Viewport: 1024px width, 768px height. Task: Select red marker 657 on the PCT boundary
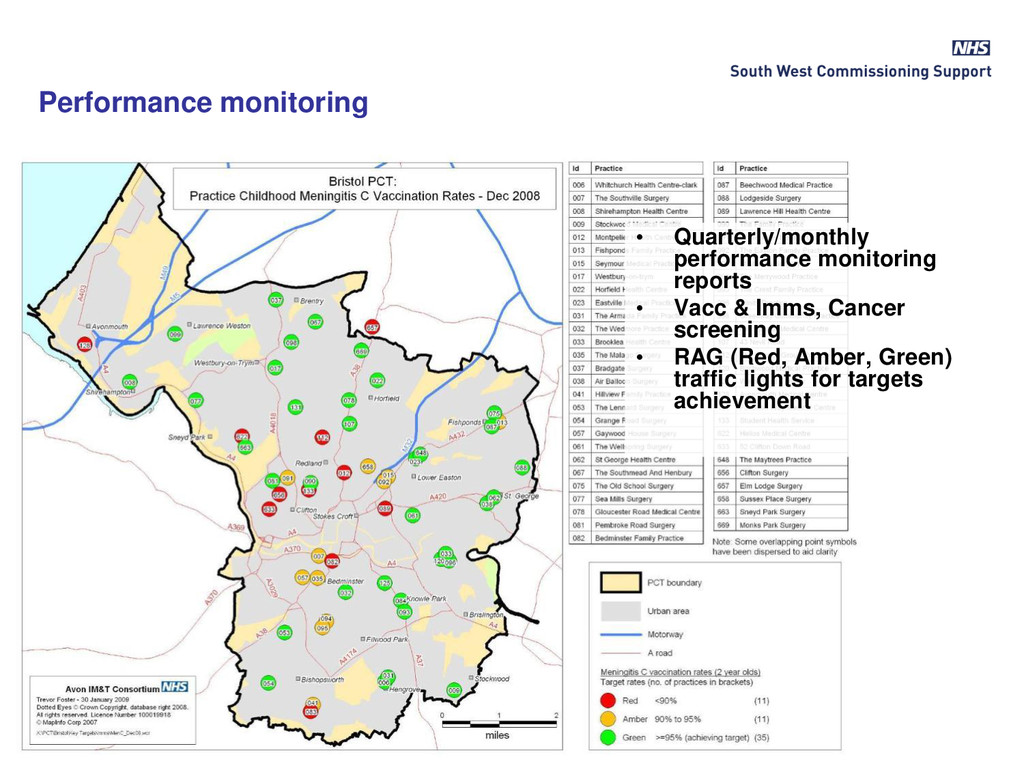tap(372, 327)
